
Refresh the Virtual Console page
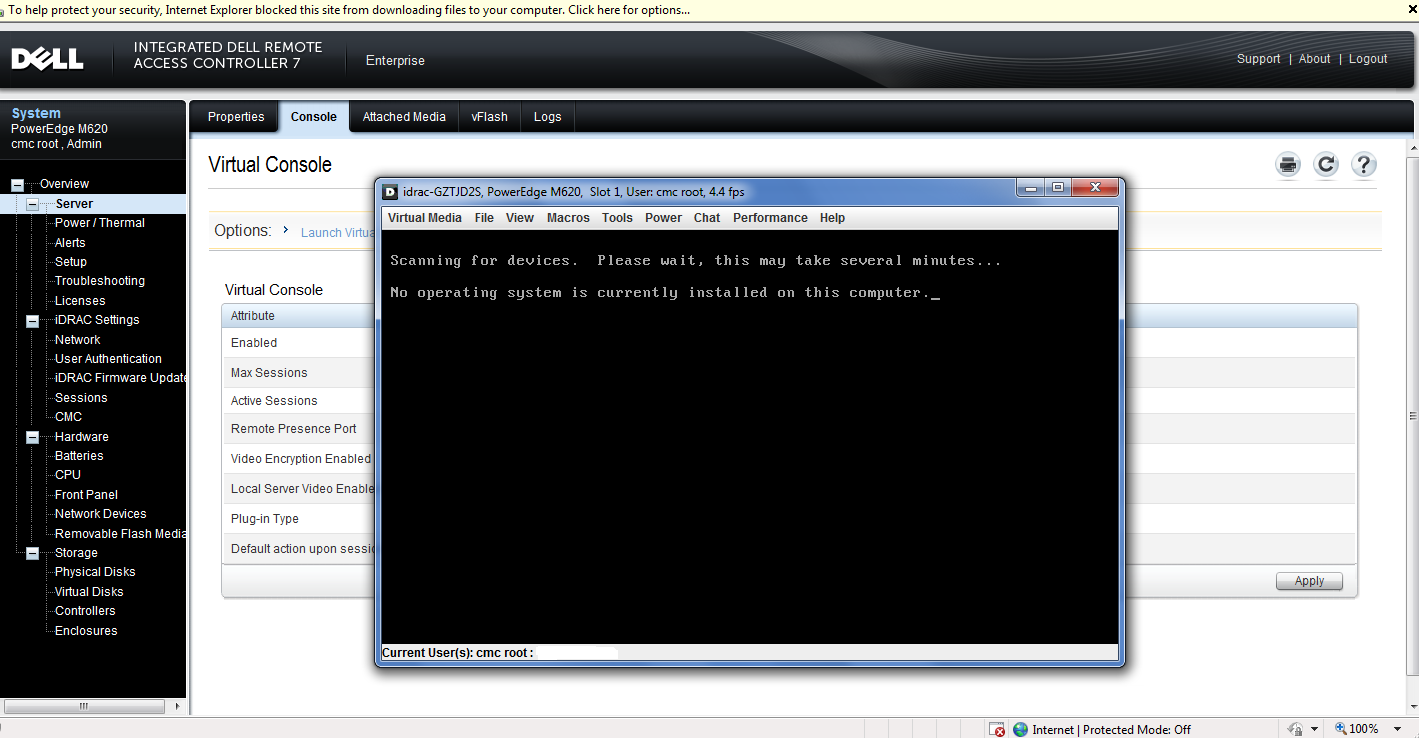[x=1326, y=165]
